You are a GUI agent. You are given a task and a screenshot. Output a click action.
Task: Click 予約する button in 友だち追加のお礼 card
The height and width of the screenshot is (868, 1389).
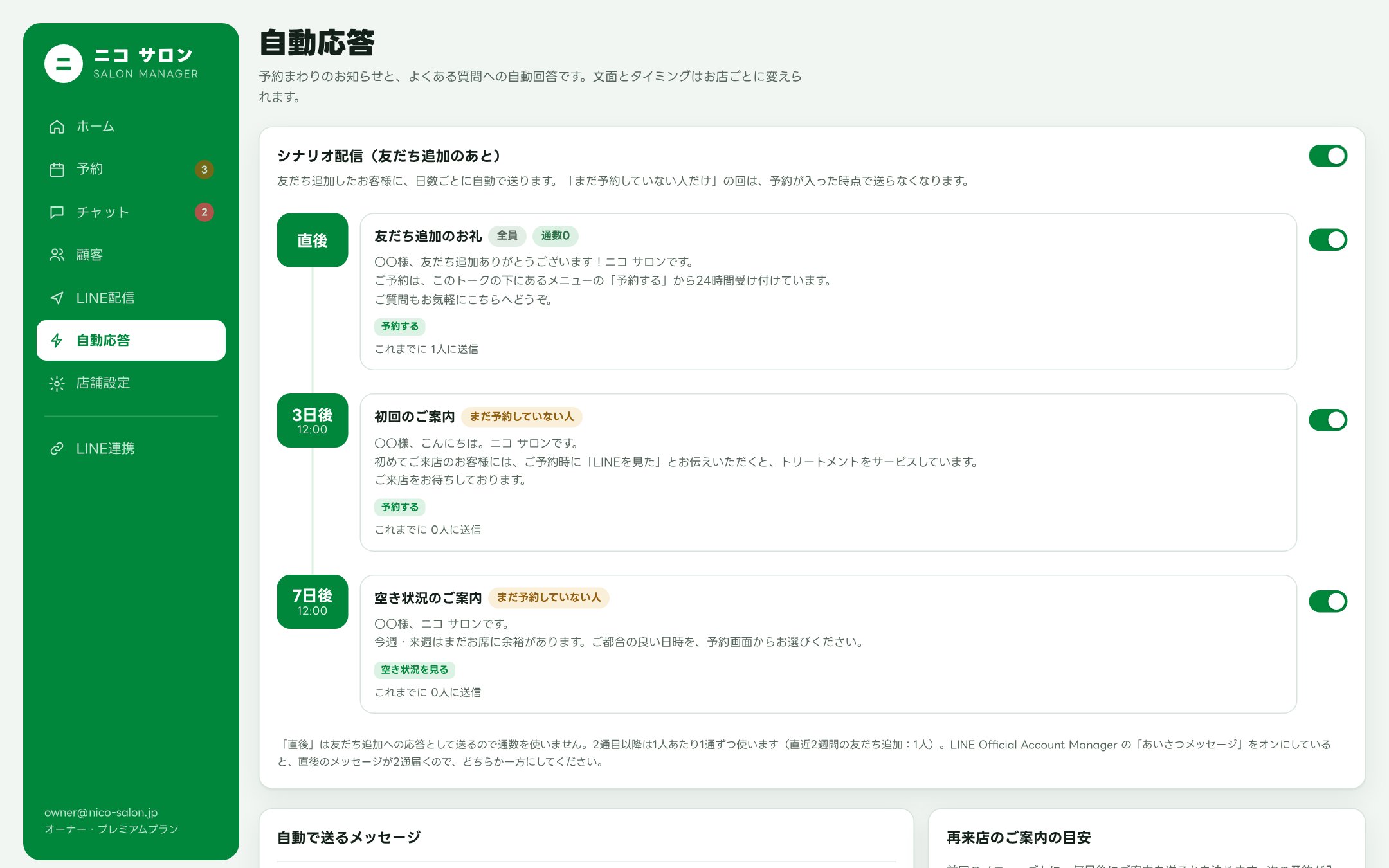click(x=400, y=327)
